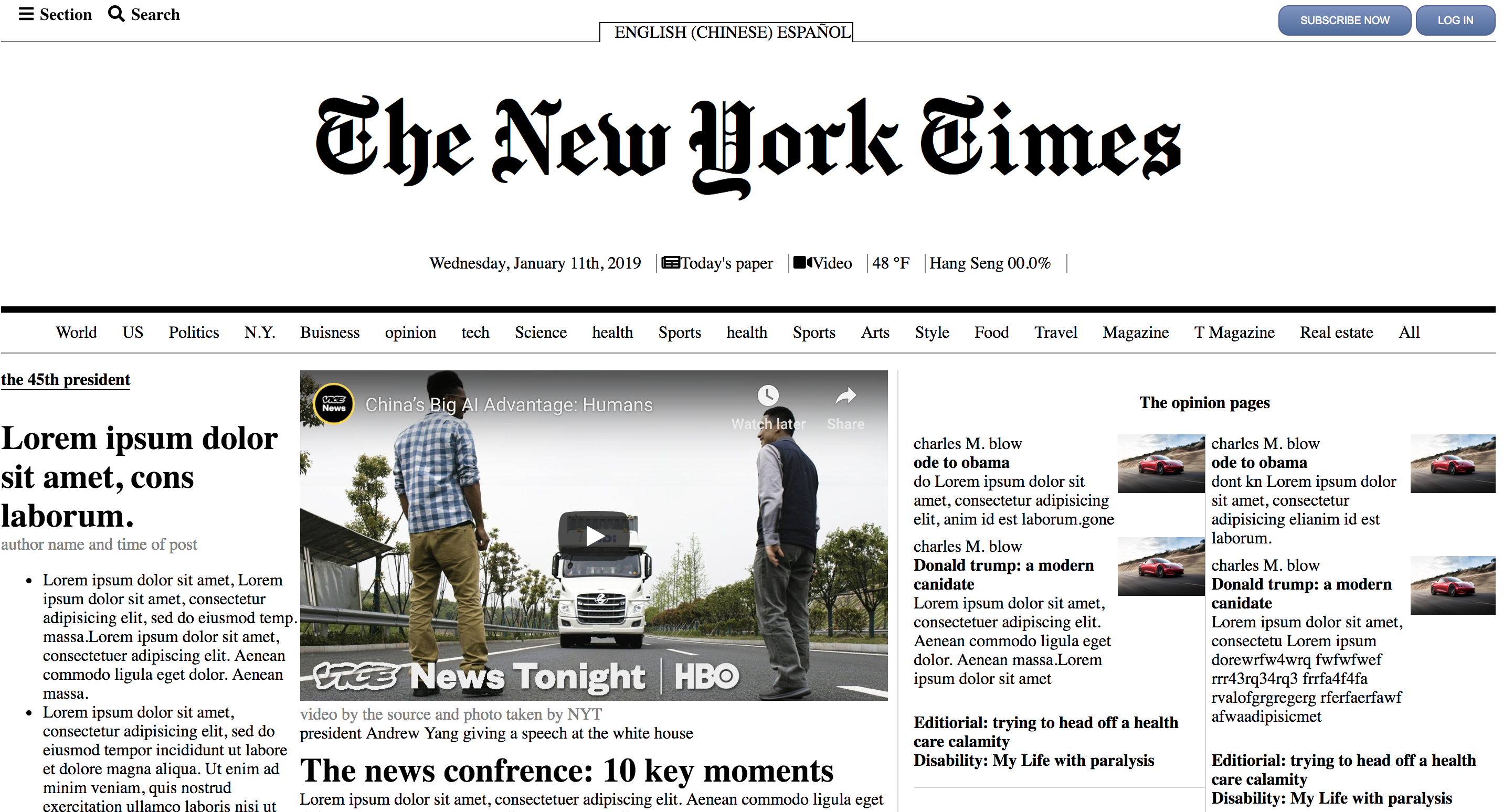Click the magnifying glass Search icon
Screen dimensions: 1503x812
[x=116, y=14]
